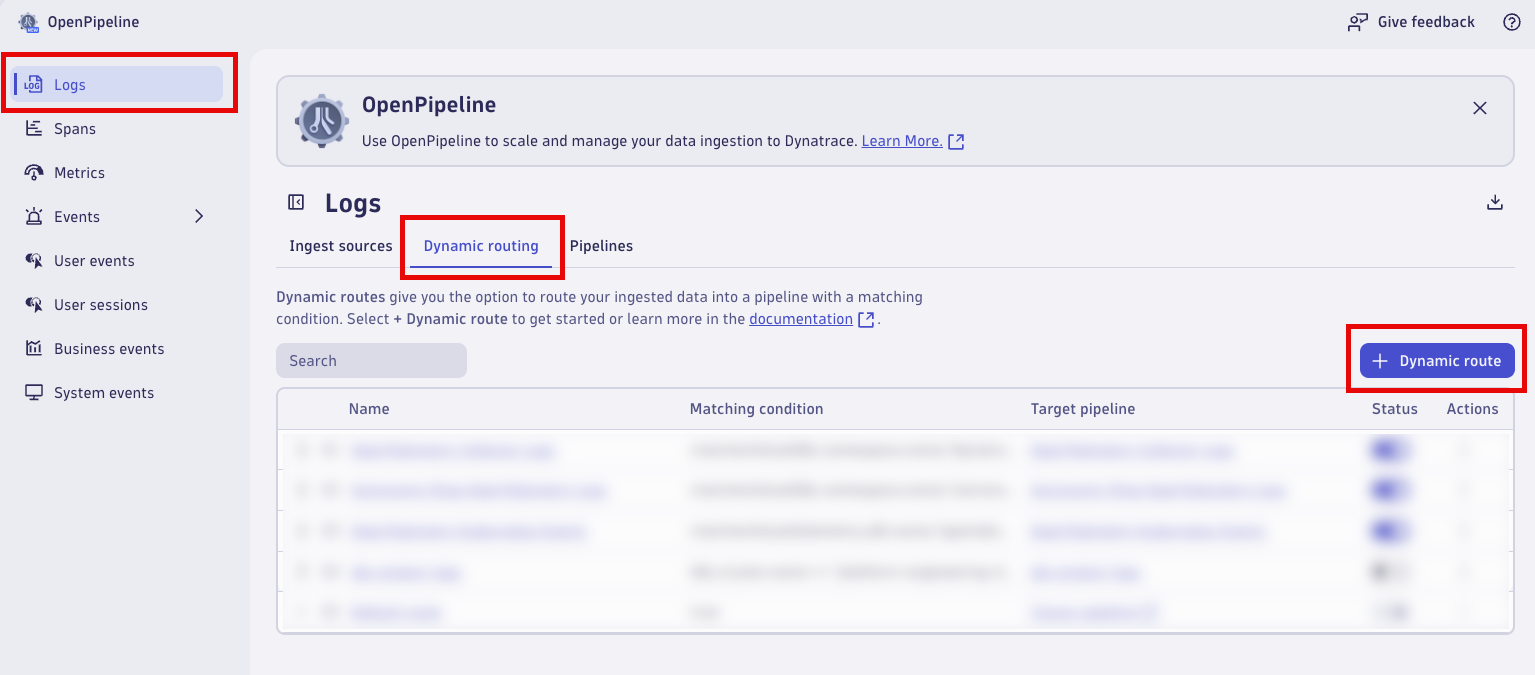This screenshot has width=1535, height=675.
Task: Switch to the Ingest sources tab
Action: click(341, 246)
